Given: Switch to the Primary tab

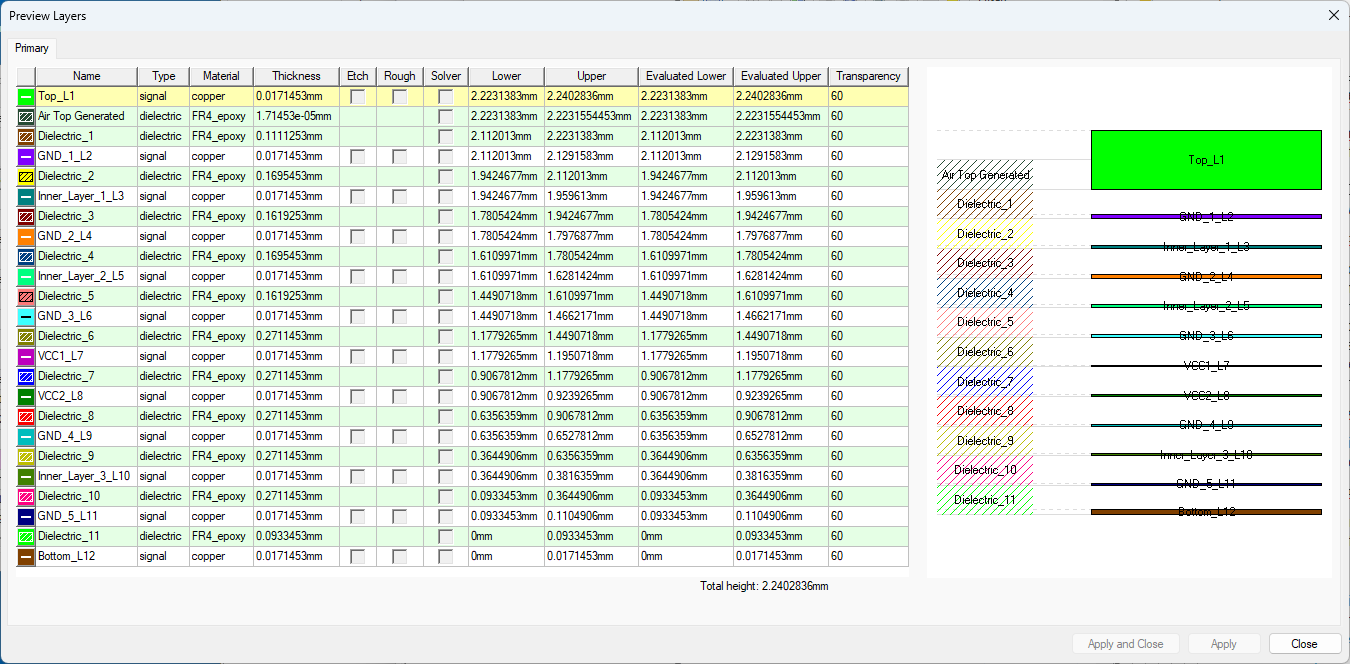Looking at the screenshot, I should pyautogui.click(x=32, y=47).
